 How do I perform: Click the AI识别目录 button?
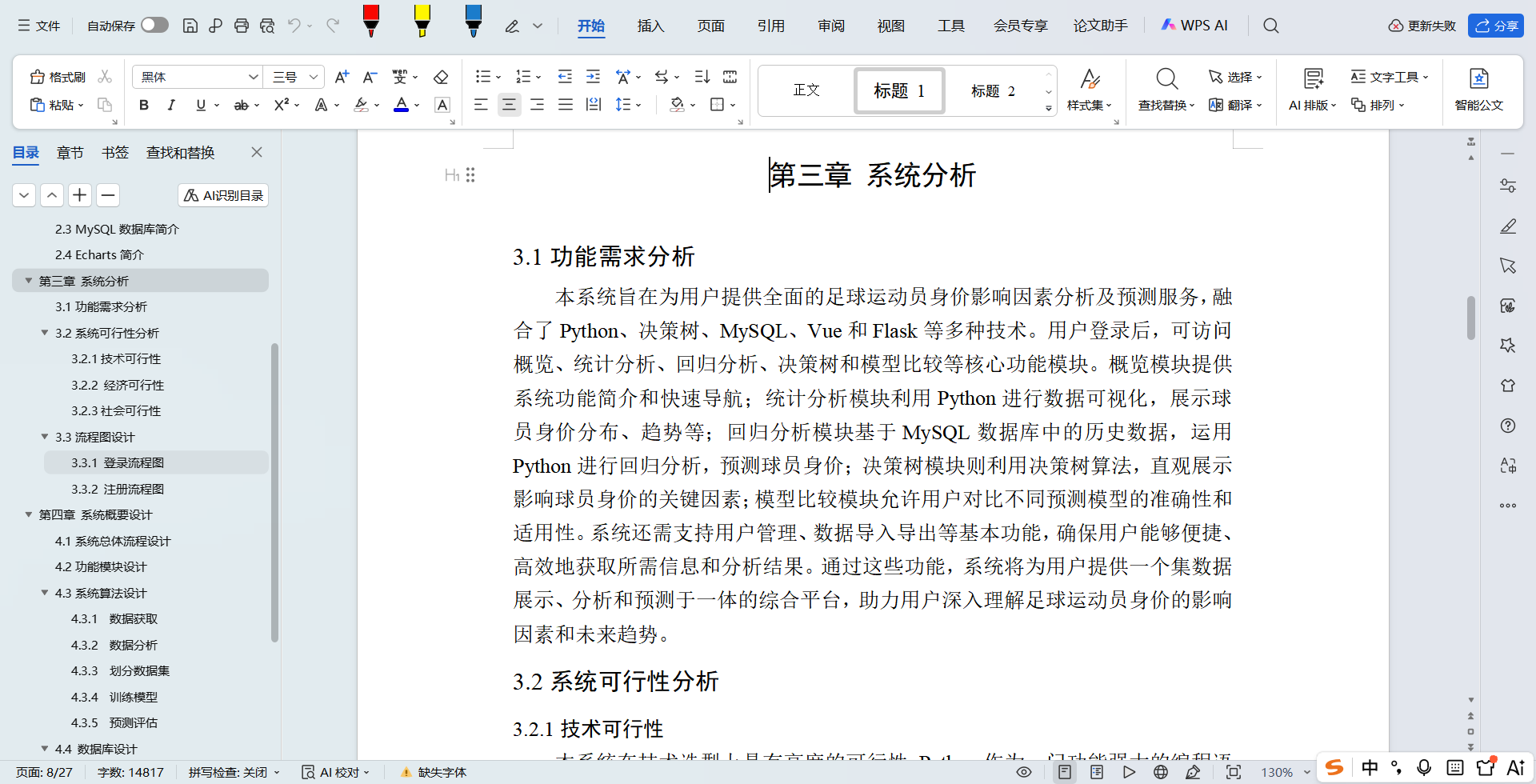point(223,195)
